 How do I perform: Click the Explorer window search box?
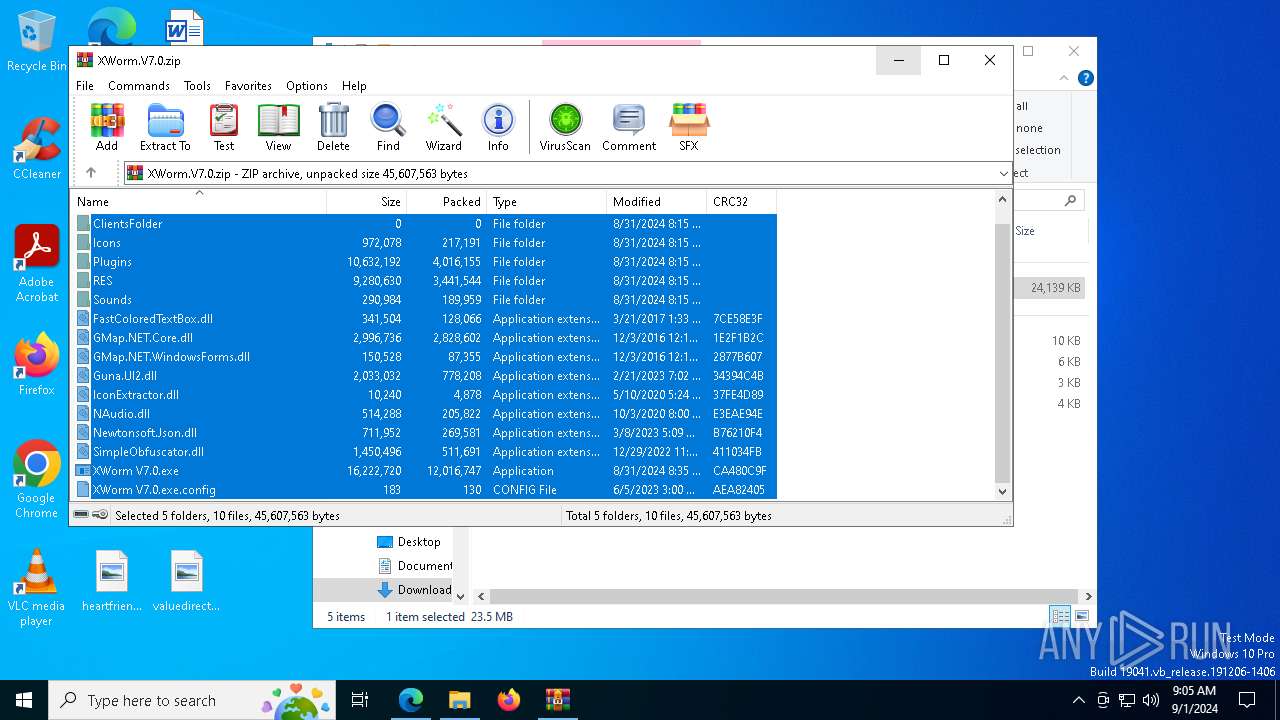tap(1051, 201)
